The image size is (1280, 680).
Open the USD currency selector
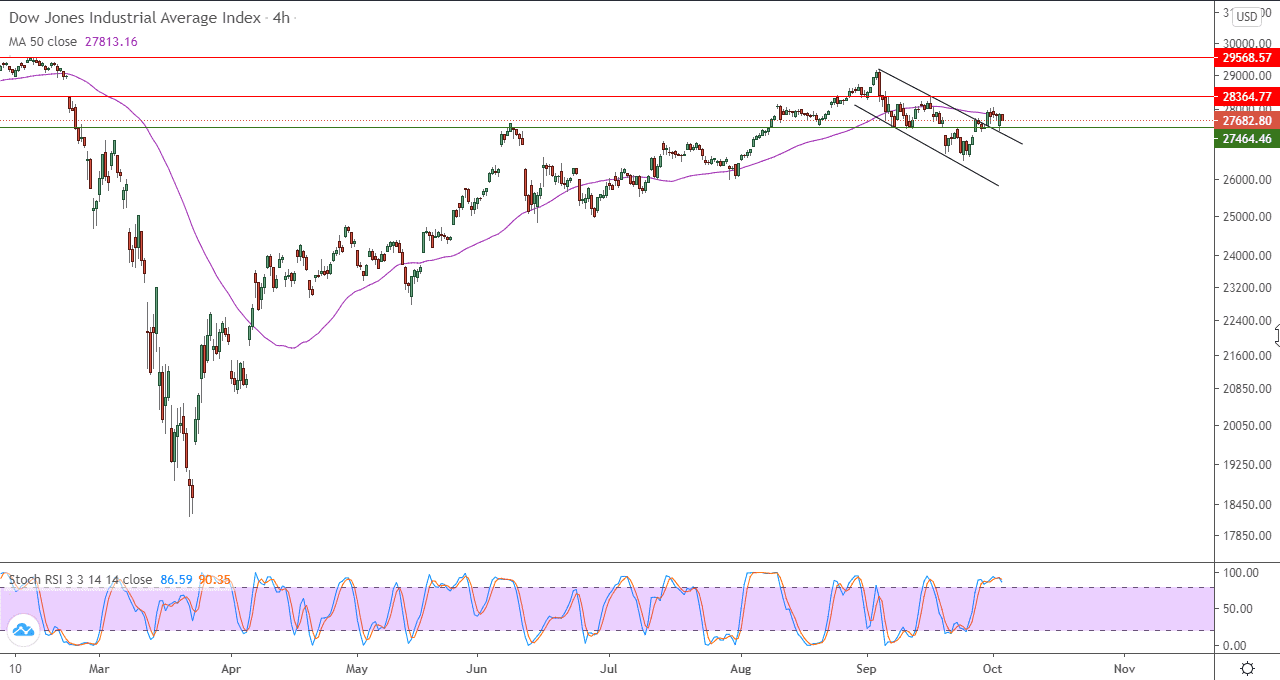[x=1247, y=16]
